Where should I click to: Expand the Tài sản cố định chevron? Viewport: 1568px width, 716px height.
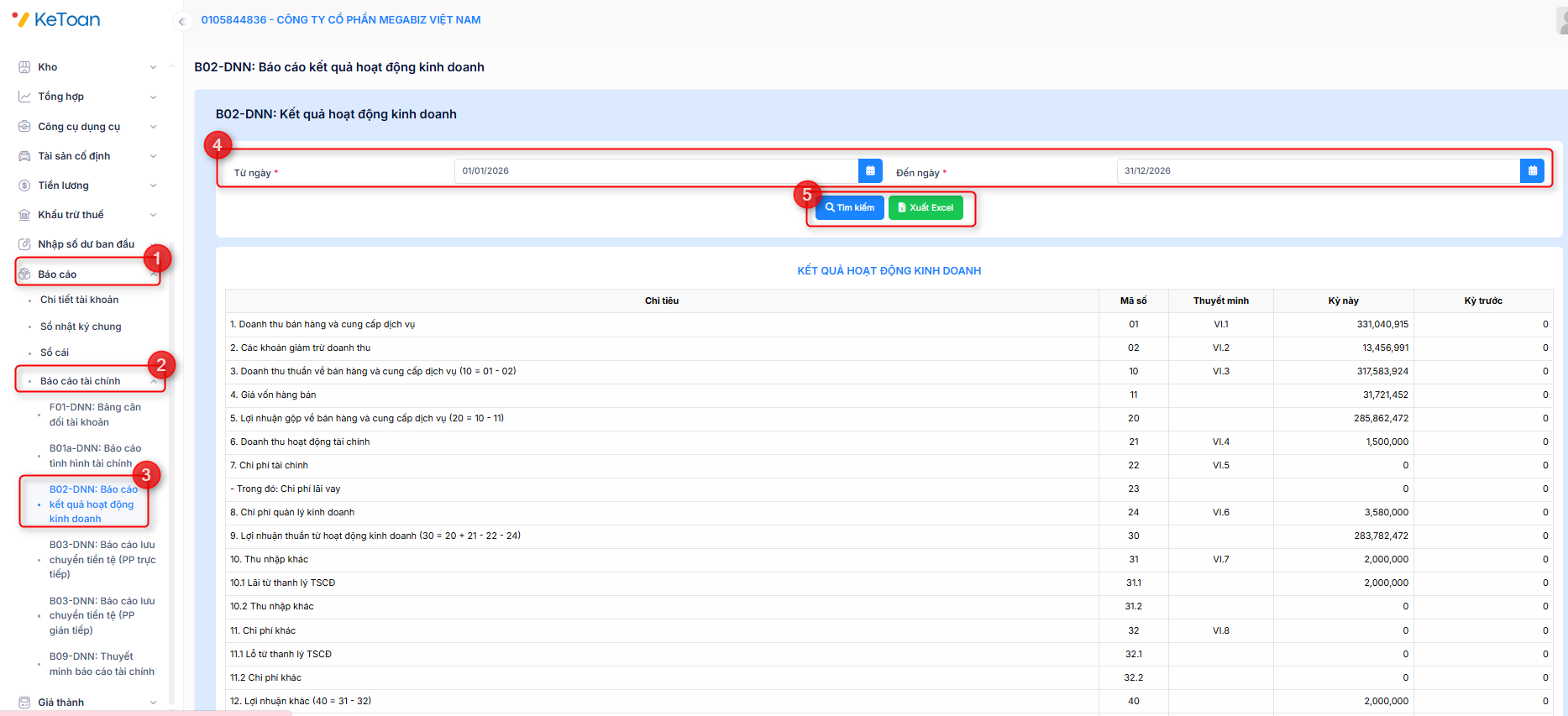click(x=153, y=156)
